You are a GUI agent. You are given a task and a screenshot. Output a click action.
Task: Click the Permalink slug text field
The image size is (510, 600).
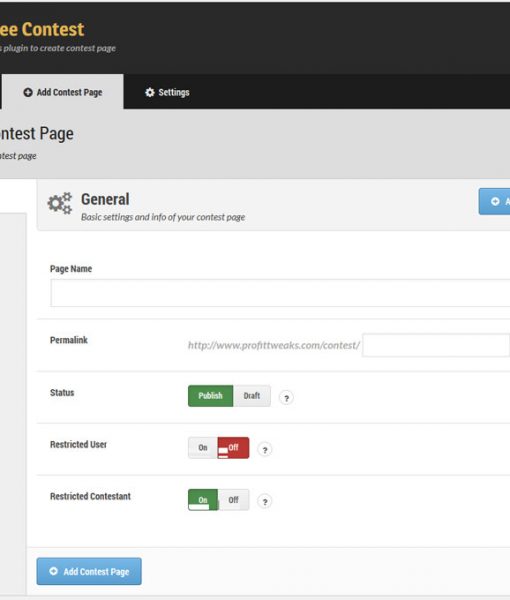coord(436,345)
